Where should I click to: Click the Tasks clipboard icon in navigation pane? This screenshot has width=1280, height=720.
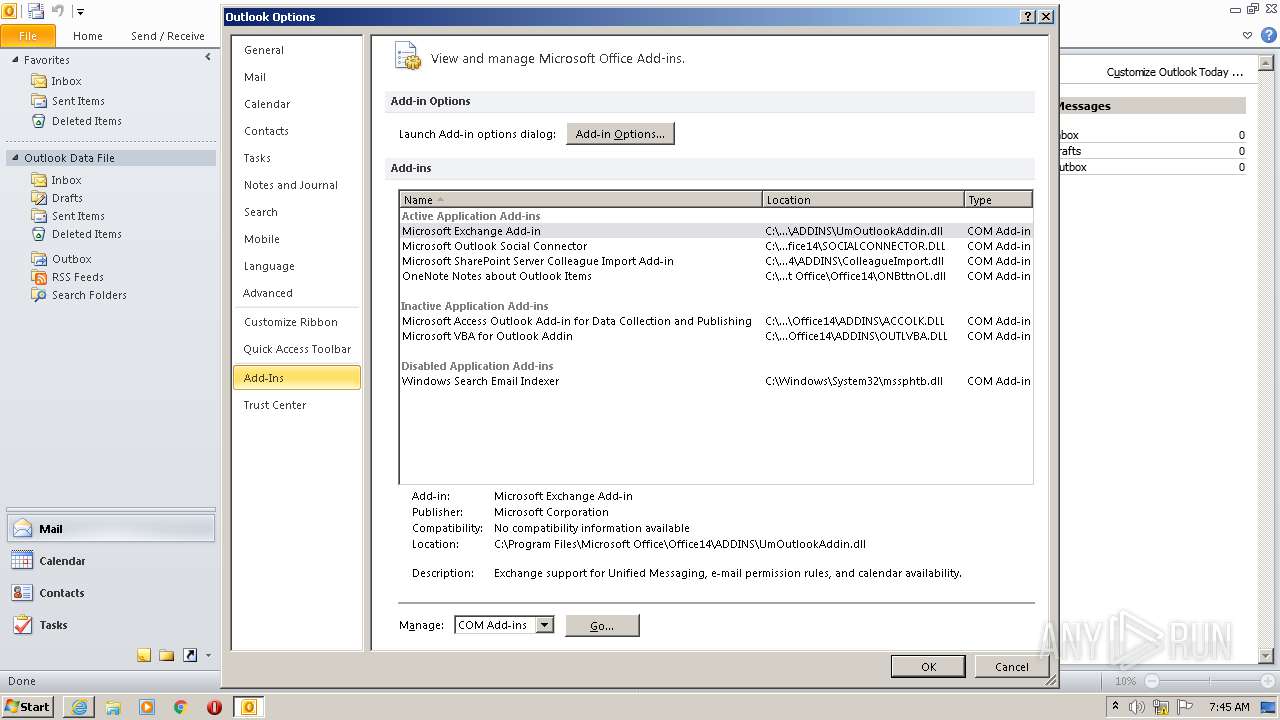tap(22, 625)
